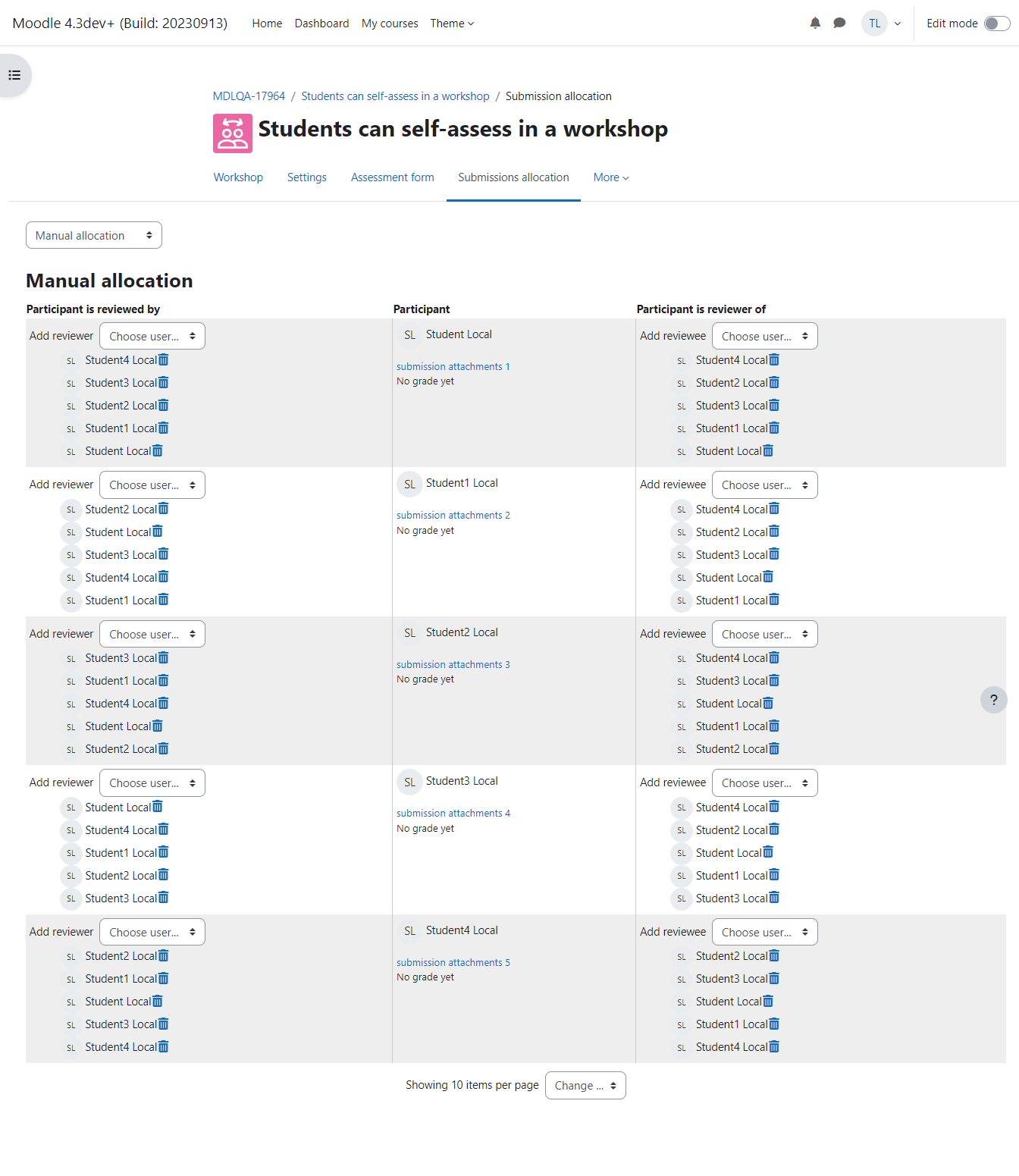
Task: Delete reviewee Student2 Local for Student Local
Action: tap(774, 383)
